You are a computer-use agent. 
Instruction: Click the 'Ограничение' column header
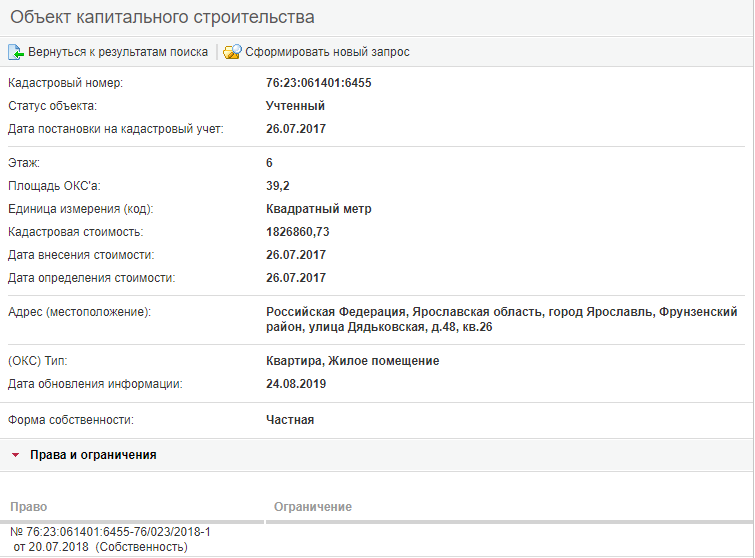(x=312, y=507)
